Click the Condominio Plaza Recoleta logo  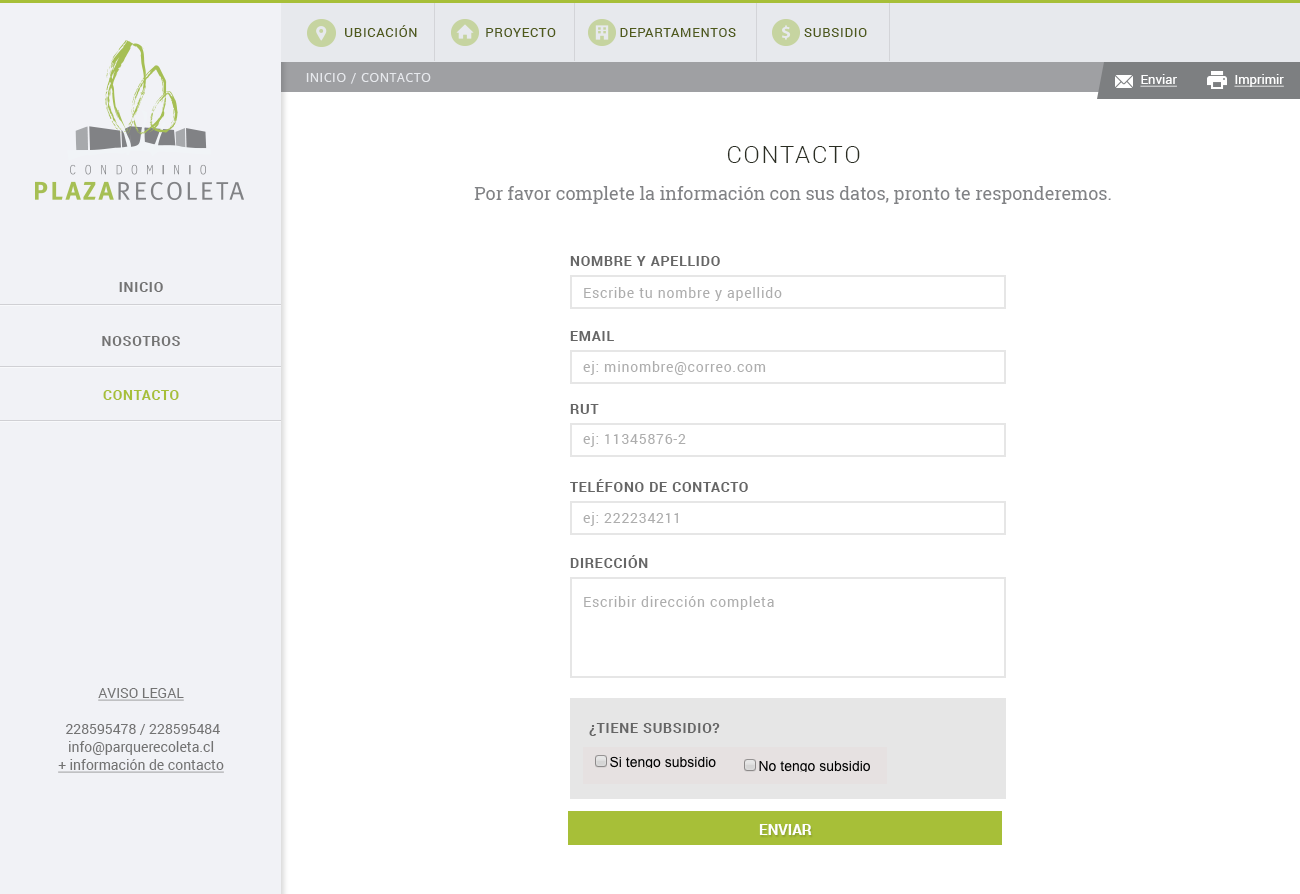[x=140, y=121]
